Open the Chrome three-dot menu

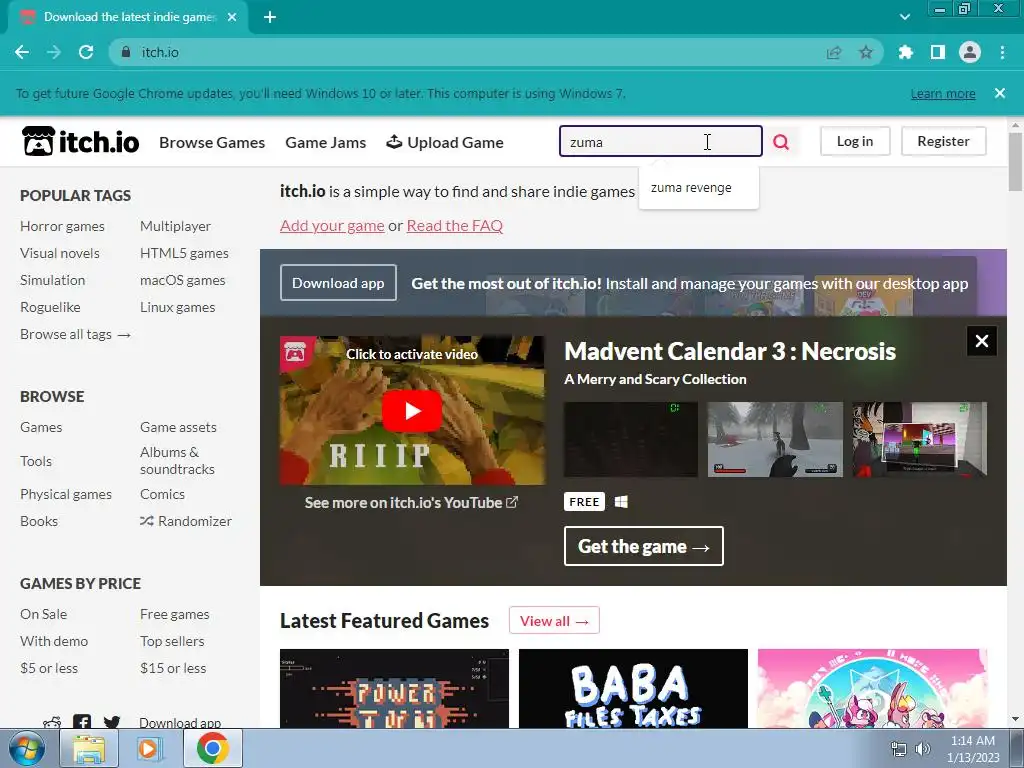[x=1002, y=52]
